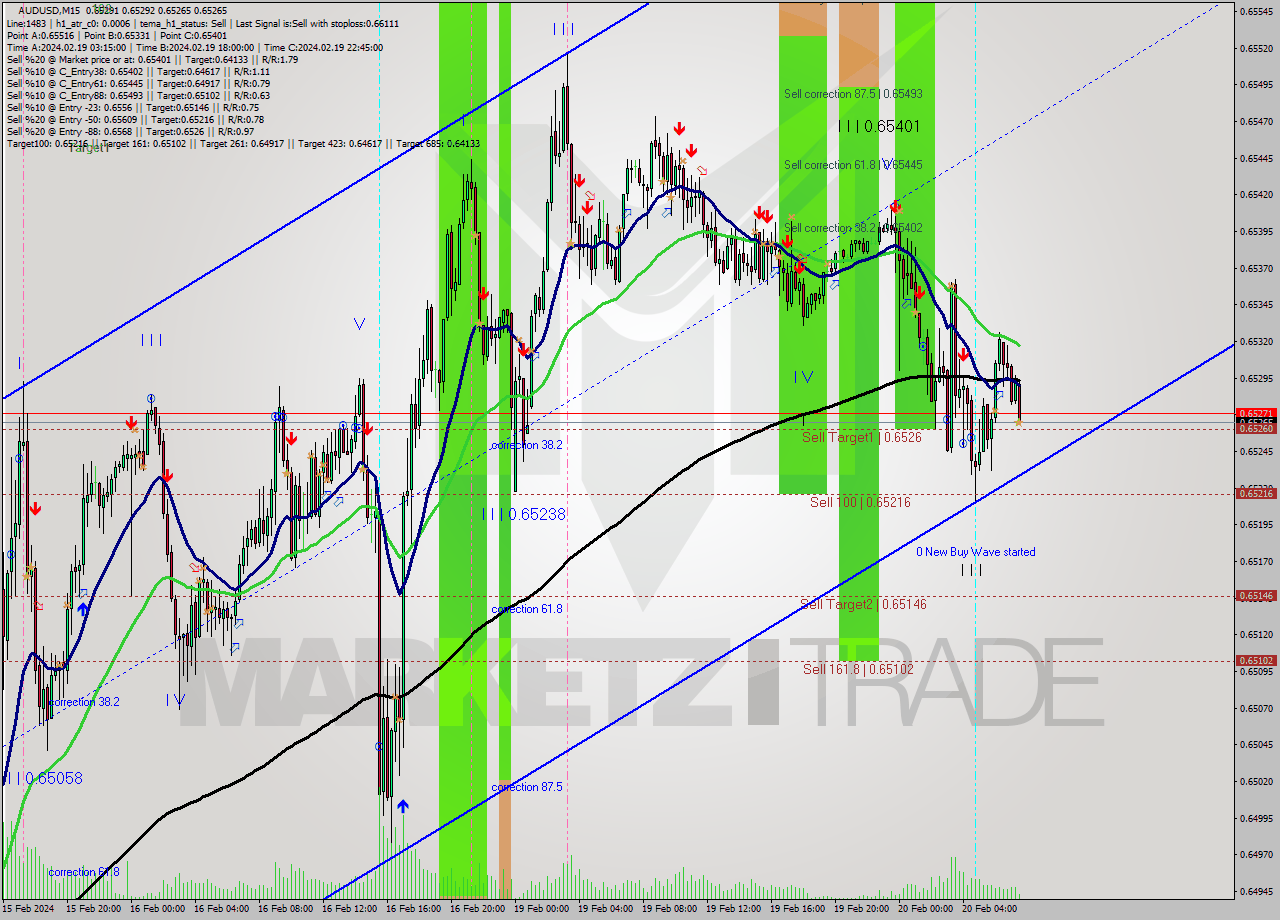Click the 0.64945 price axis value

coord(1255,891)
